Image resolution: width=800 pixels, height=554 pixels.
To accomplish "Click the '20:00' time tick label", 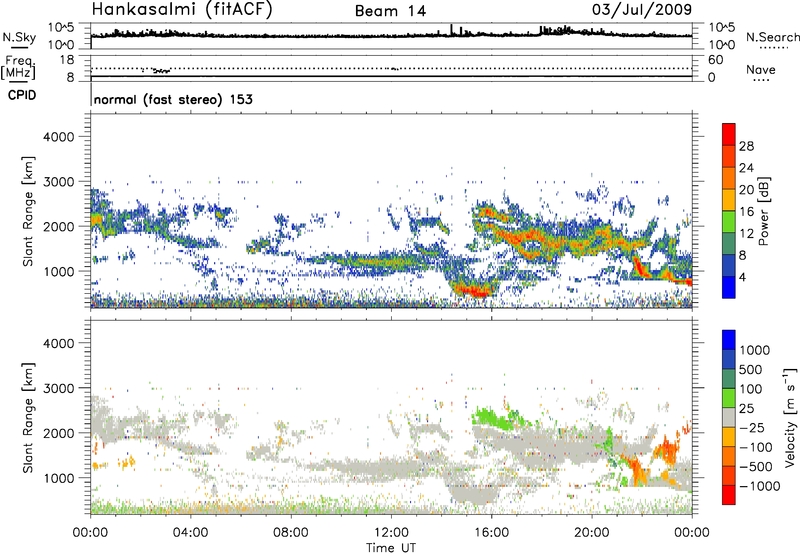I will [591, 533].
